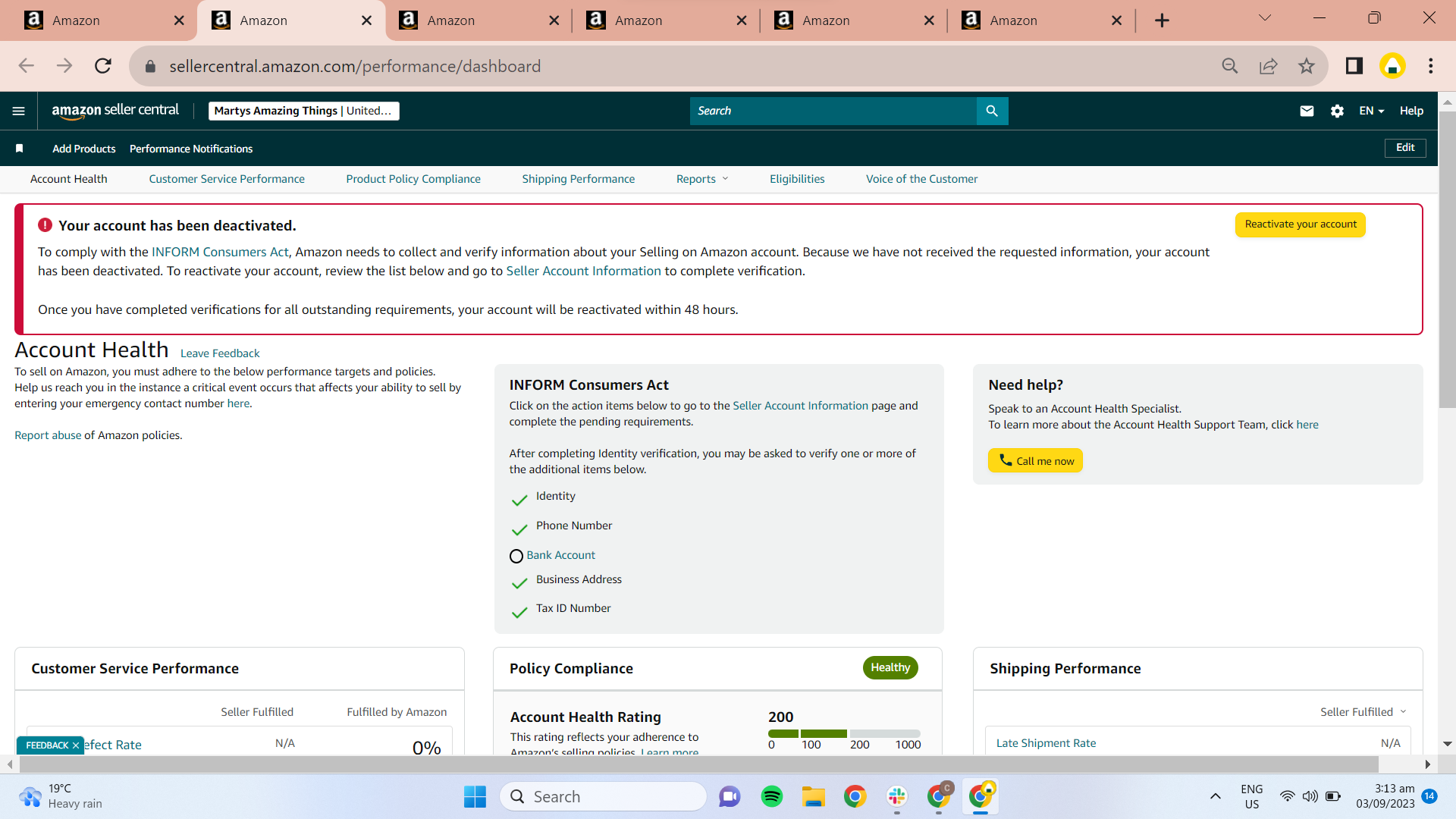1456x819 pixels.
Task: Select the Account Health tab
Action: tap(69, 179)
